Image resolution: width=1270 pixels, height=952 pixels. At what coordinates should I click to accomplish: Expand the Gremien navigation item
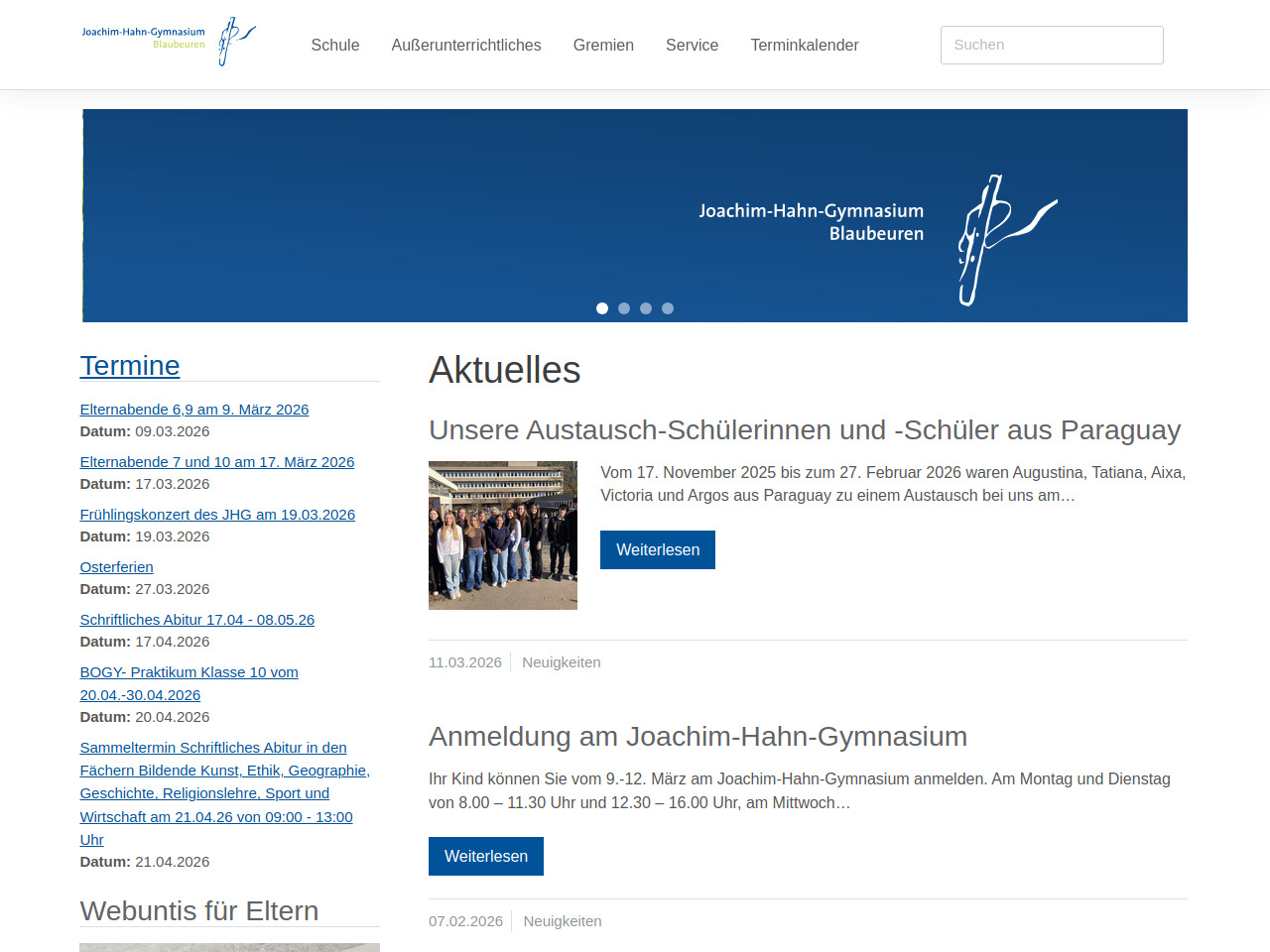point(603,45)
